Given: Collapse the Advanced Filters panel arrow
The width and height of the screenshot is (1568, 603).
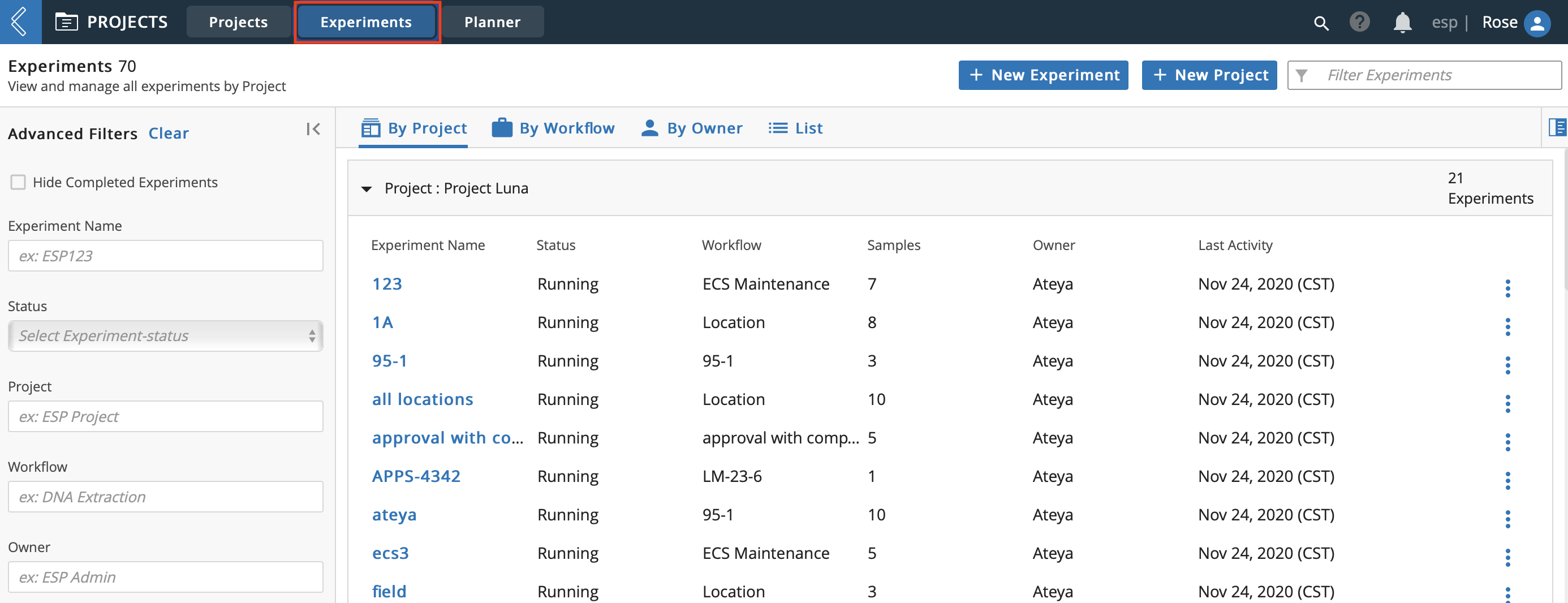Looking at the screenshot, I should click(x=313, y=129).
